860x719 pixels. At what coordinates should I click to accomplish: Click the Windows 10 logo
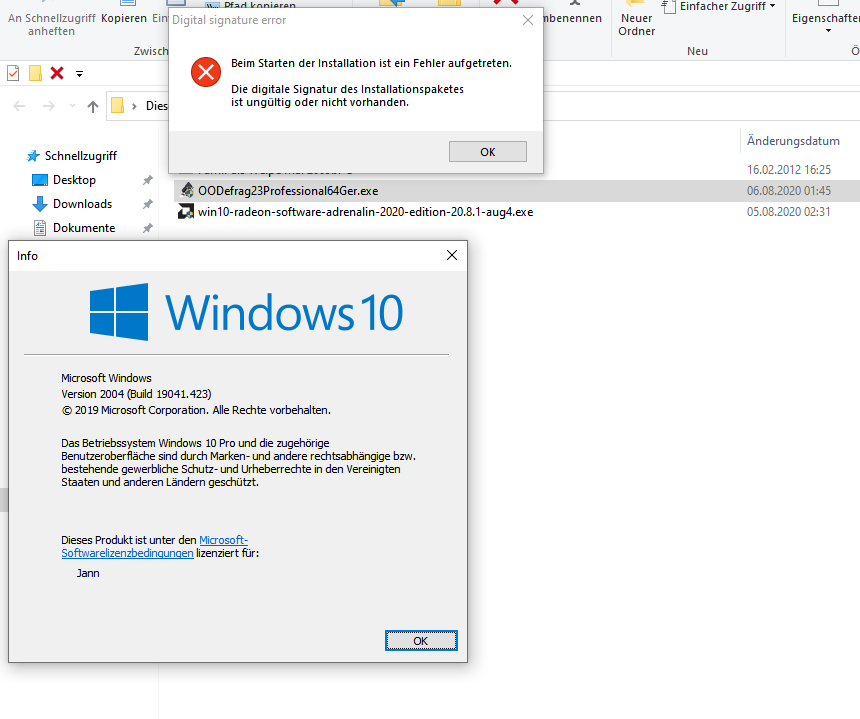click(246, 312)
